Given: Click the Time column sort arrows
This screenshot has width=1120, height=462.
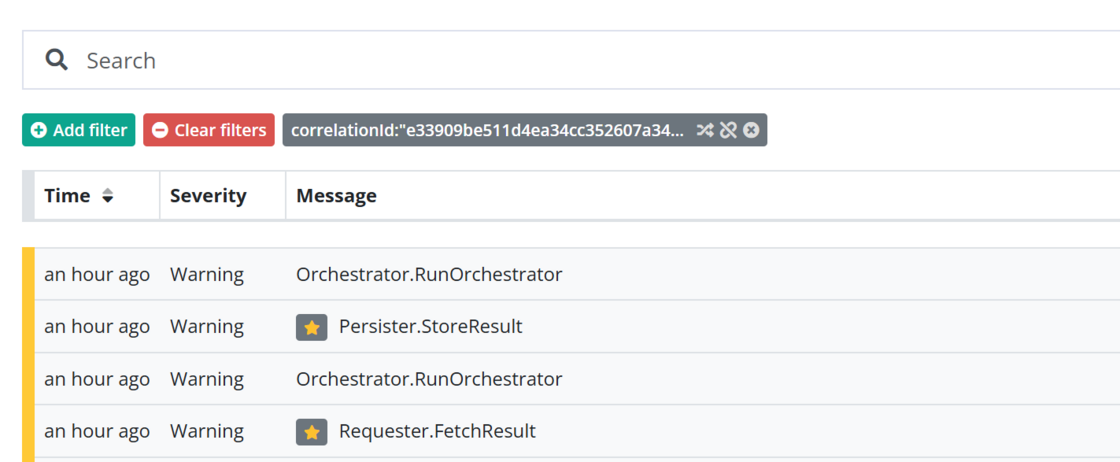Looking at the screenshot, I should tap(107, 196).
